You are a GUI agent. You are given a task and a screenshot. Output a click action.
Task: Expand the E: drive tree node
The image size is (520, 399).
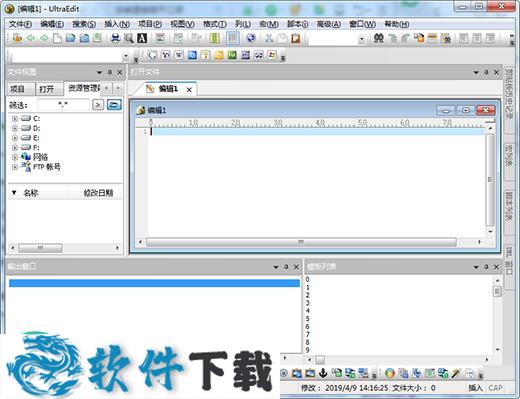point(14,138)
